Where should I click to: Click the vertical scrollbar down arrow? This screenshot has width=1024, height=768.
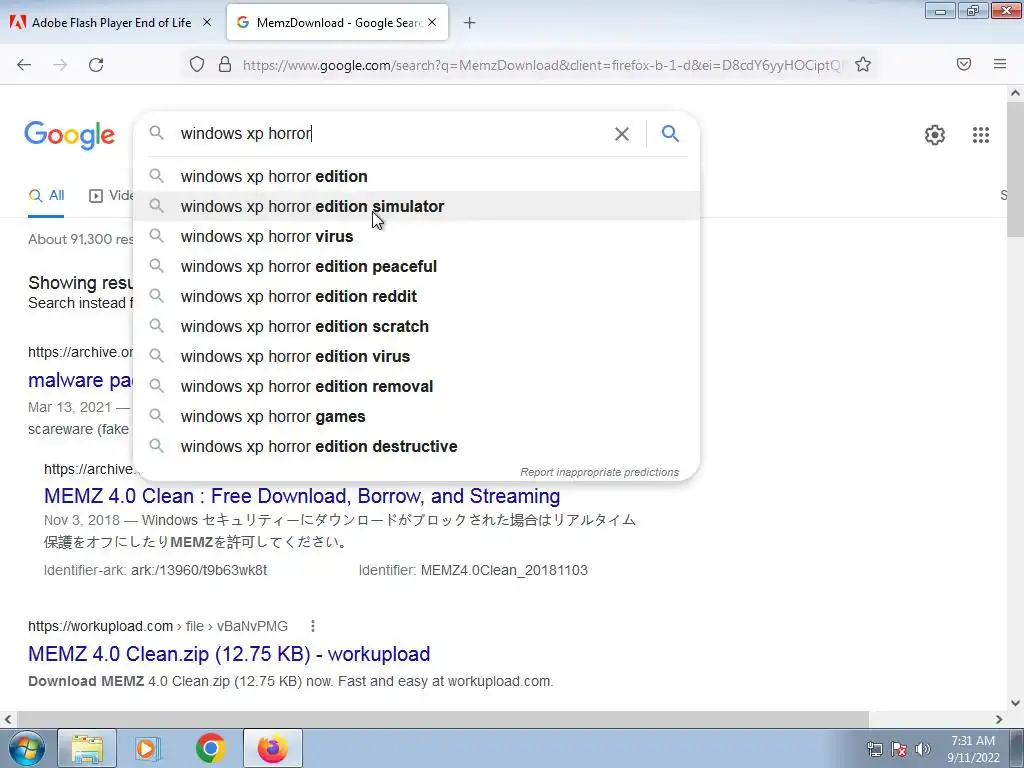tap(1016, 703)
